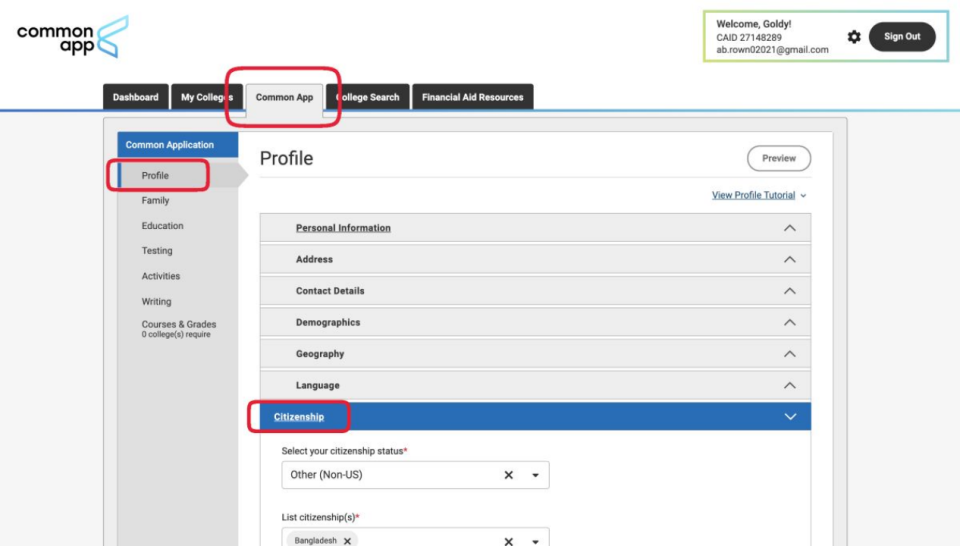Click the CAID 27148289 text
Screen dimensions: 960x546
tap(749, 37)
